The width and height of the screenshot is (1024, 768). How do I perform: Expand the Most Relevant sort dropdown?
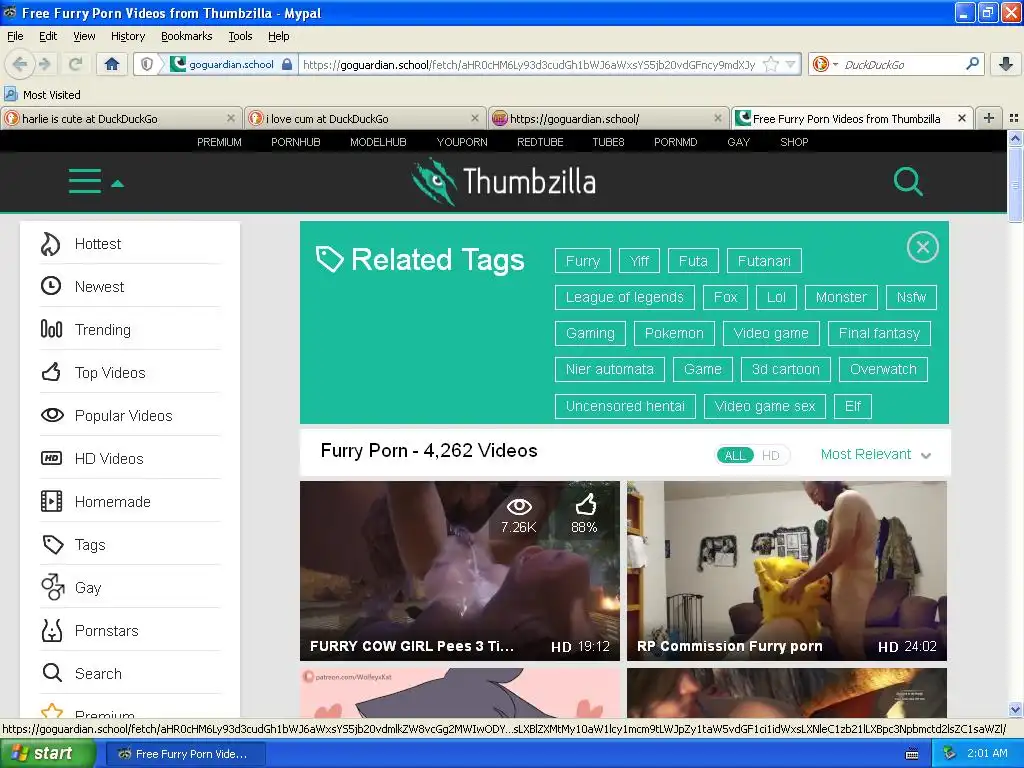click(875, 455)
